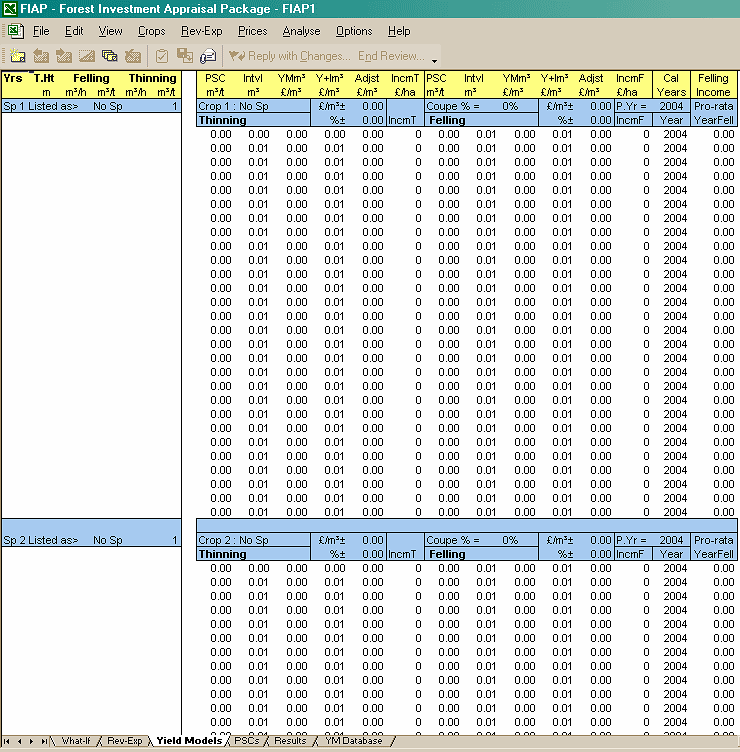Click the Reply with Changes button
740x752 pixels.
[x=290, y=56]
